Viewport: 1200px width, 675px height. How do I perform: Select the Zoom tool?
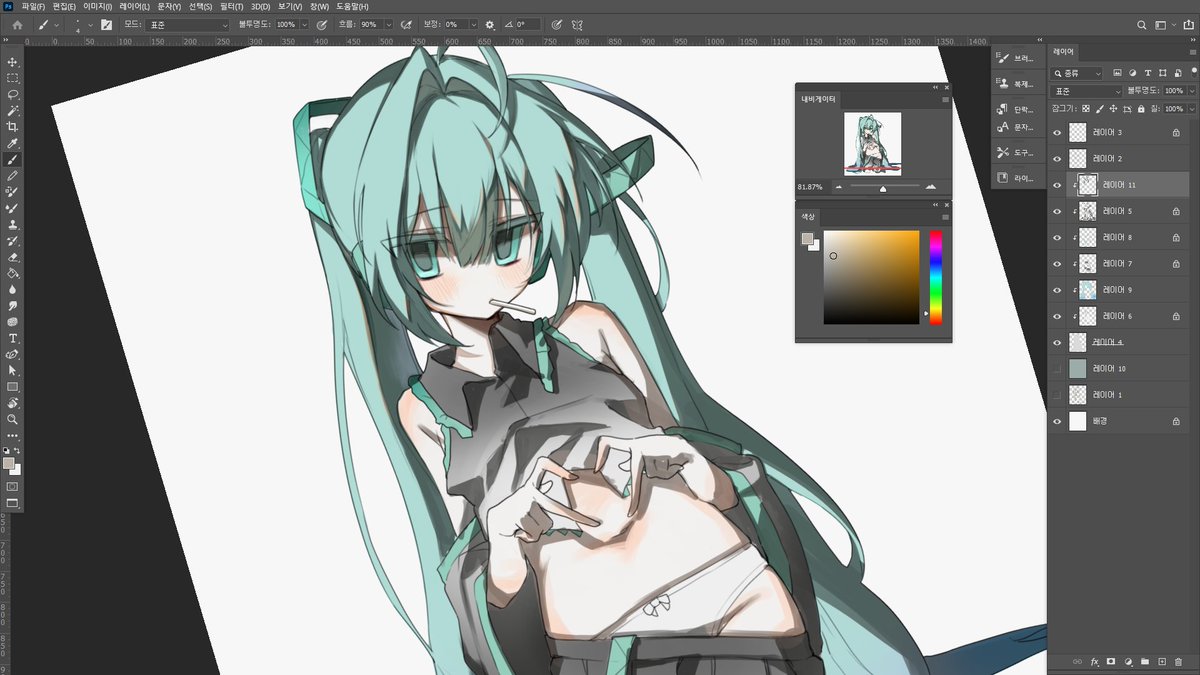tap(13, 419)
